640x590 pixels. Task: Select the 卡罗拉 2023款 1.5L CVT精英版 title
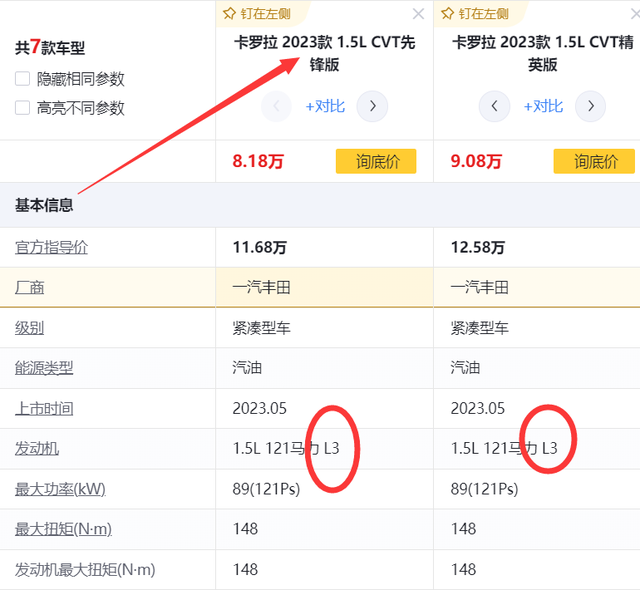(543, 53)
